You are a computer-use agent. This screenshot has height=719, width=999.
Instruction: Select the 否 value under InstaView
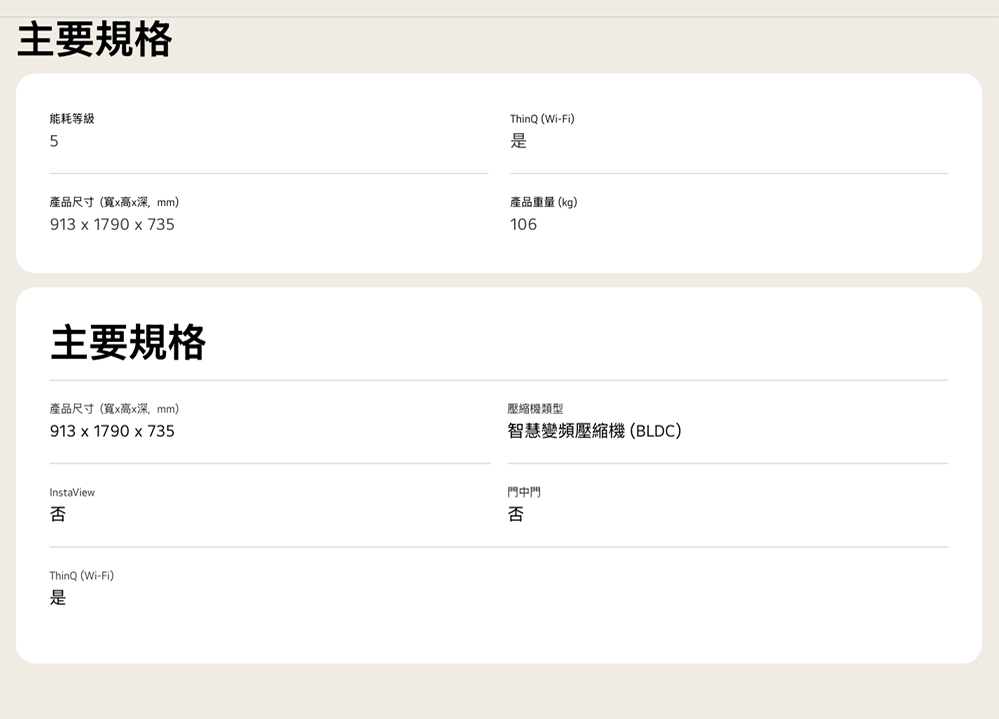click(58, 514)
